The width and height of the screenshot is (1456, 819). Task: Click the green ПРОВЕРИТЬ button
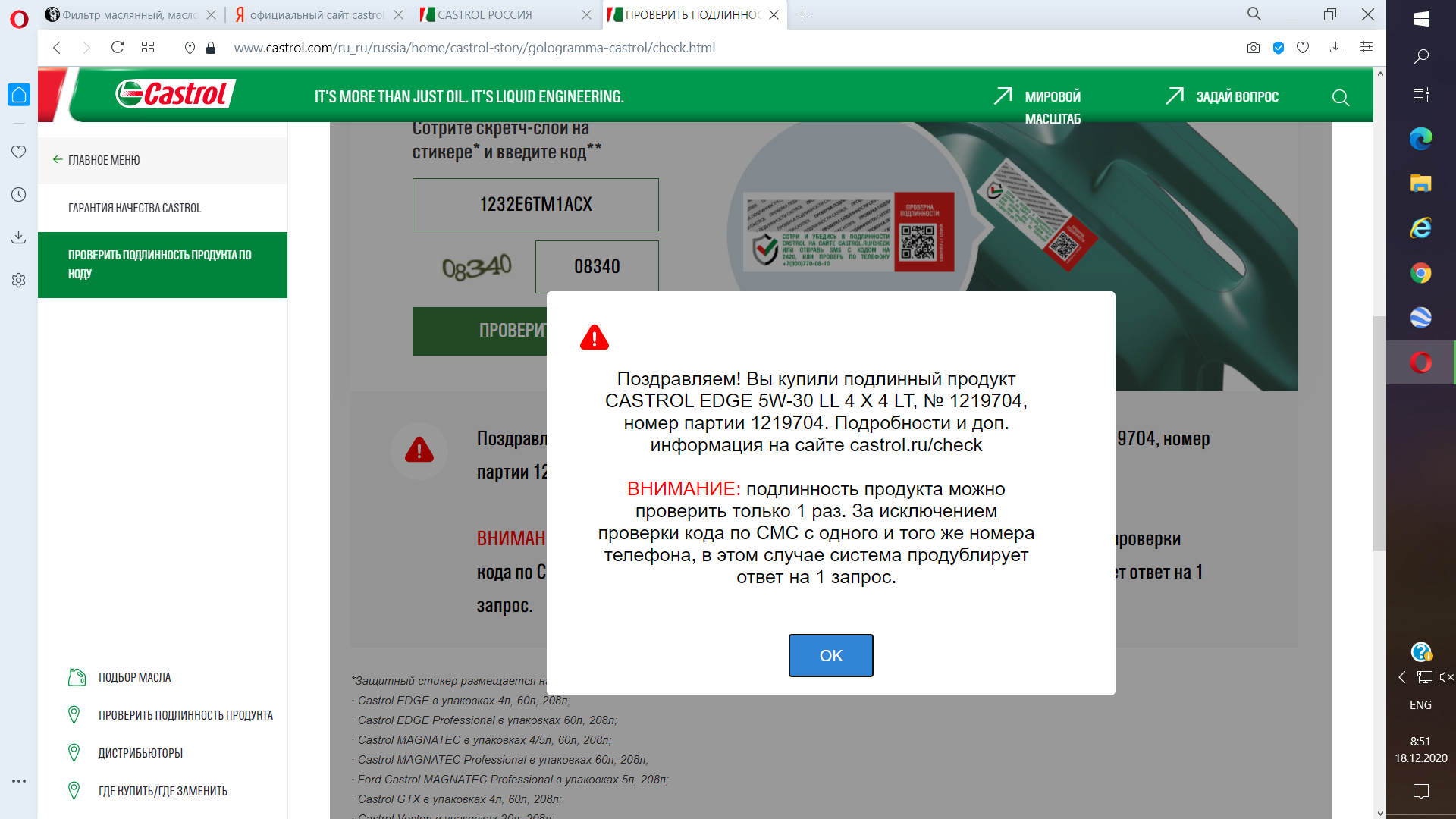[479, 331]
